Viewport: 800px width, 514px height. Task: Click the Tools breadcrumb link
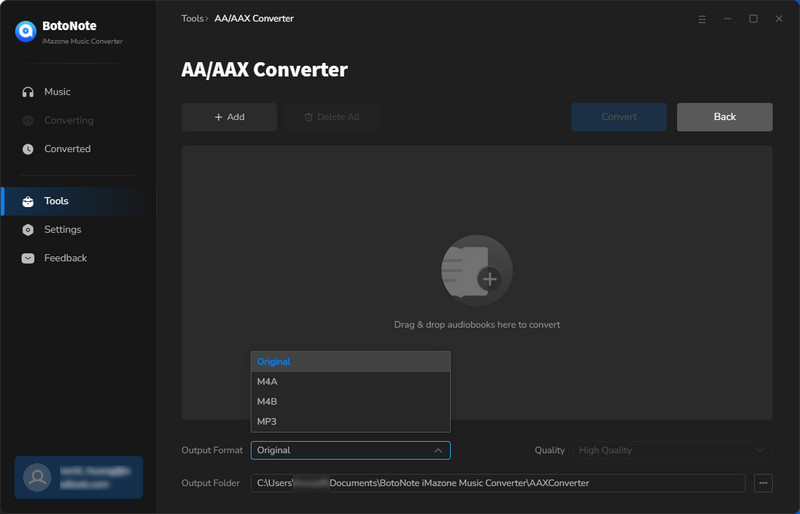click(192, 18)
